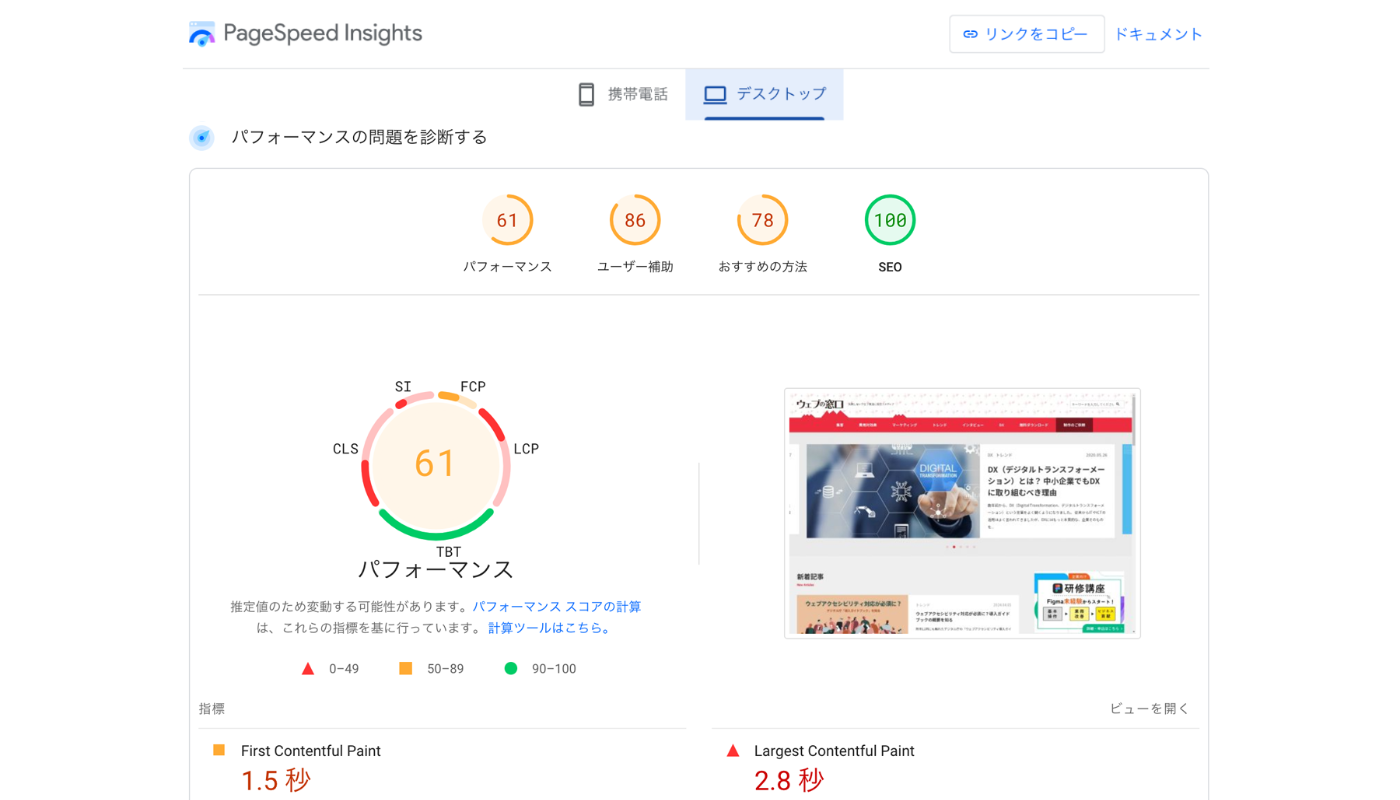
Task: Click the PageSpeed Insights logo icon
Action: coord(202,34)
